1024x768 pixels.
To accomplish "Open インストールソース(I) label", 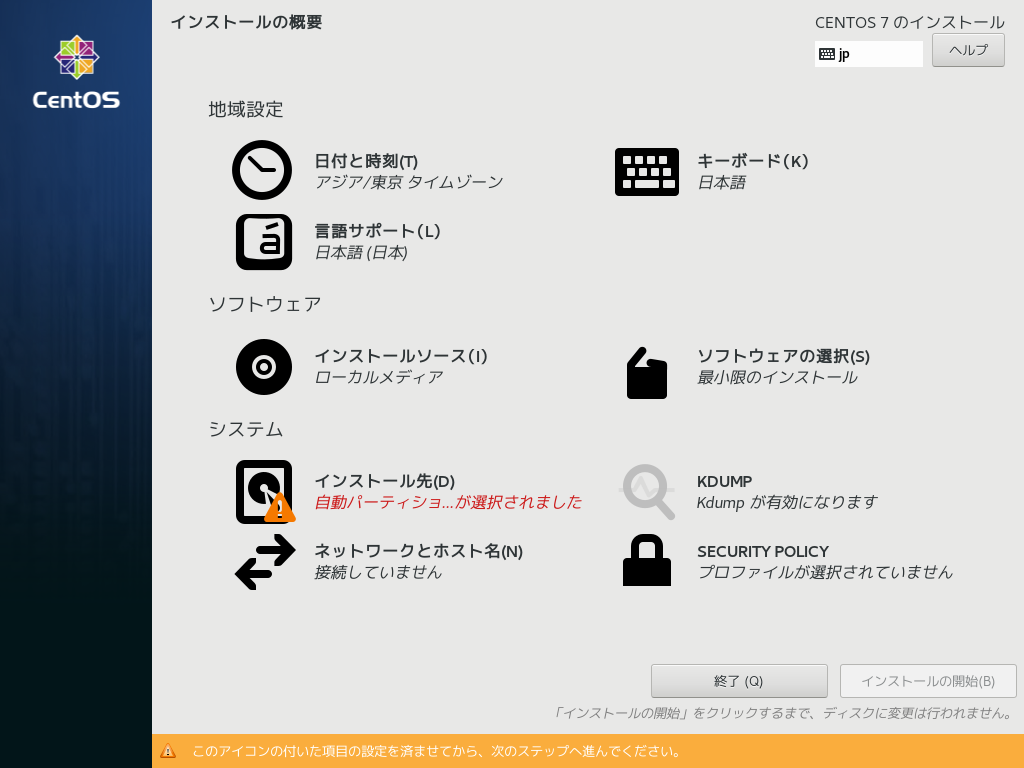I will 401,356.
